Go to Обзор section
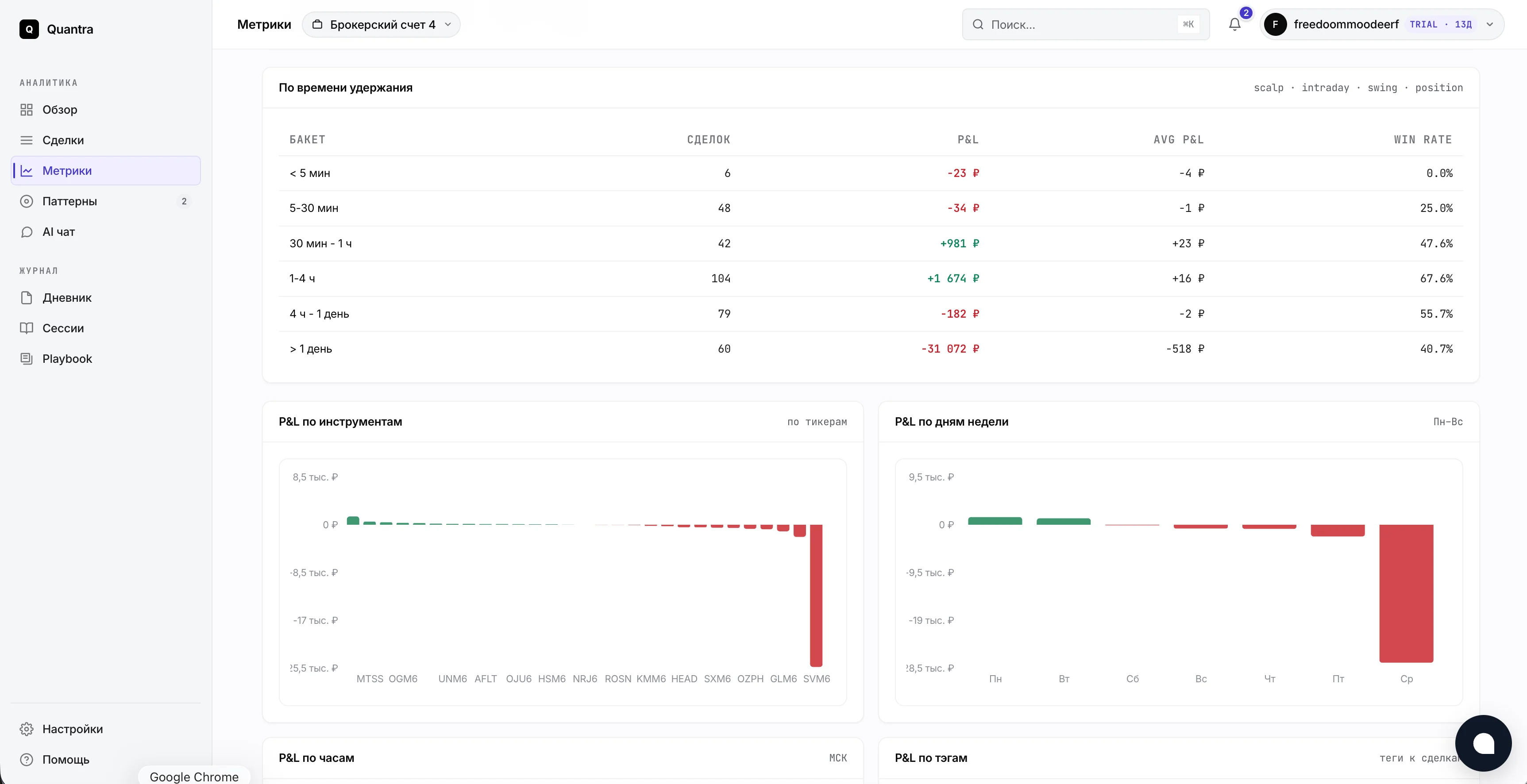Screen dimensions: 1527x784 click(x=105, y=110)
